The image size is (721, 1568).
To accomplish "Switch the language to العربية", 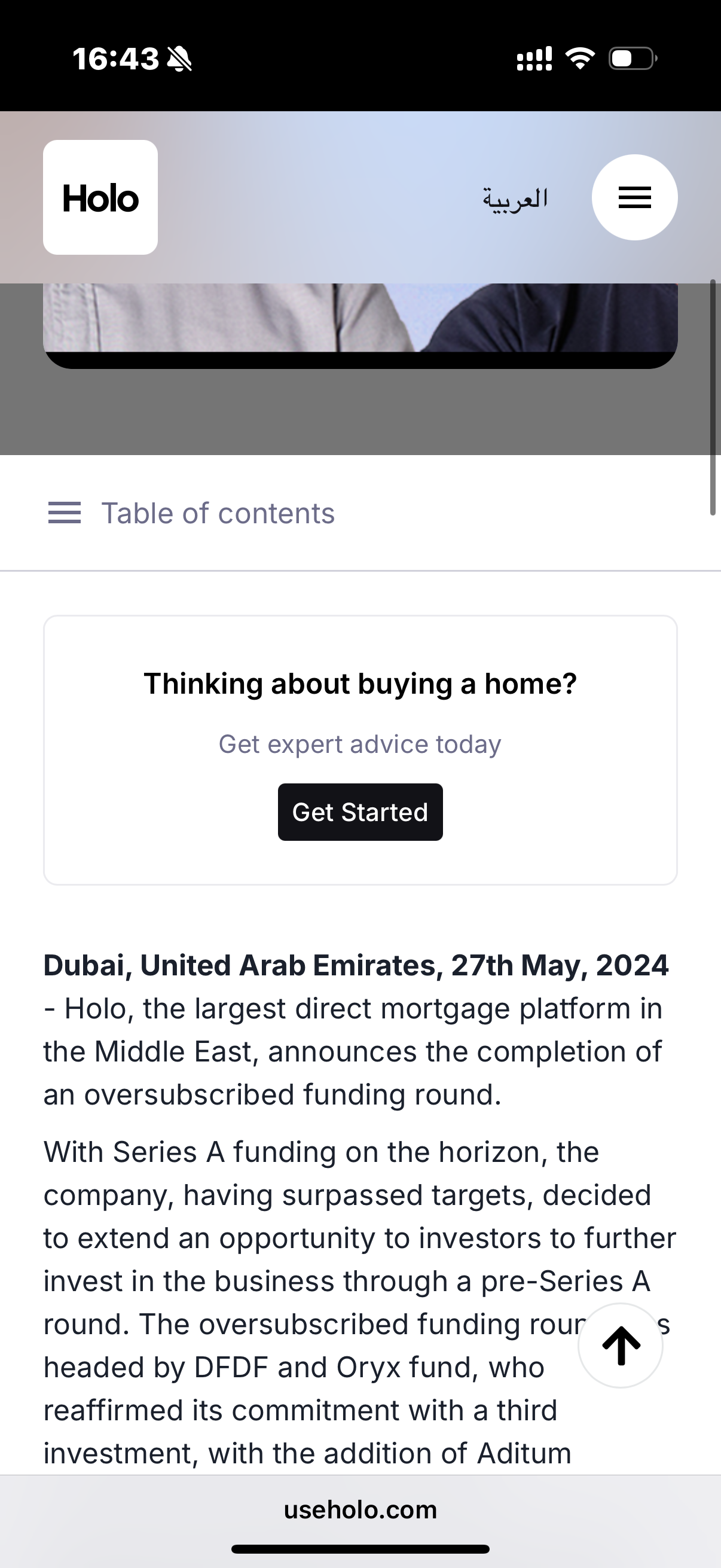I will point(515,199).
